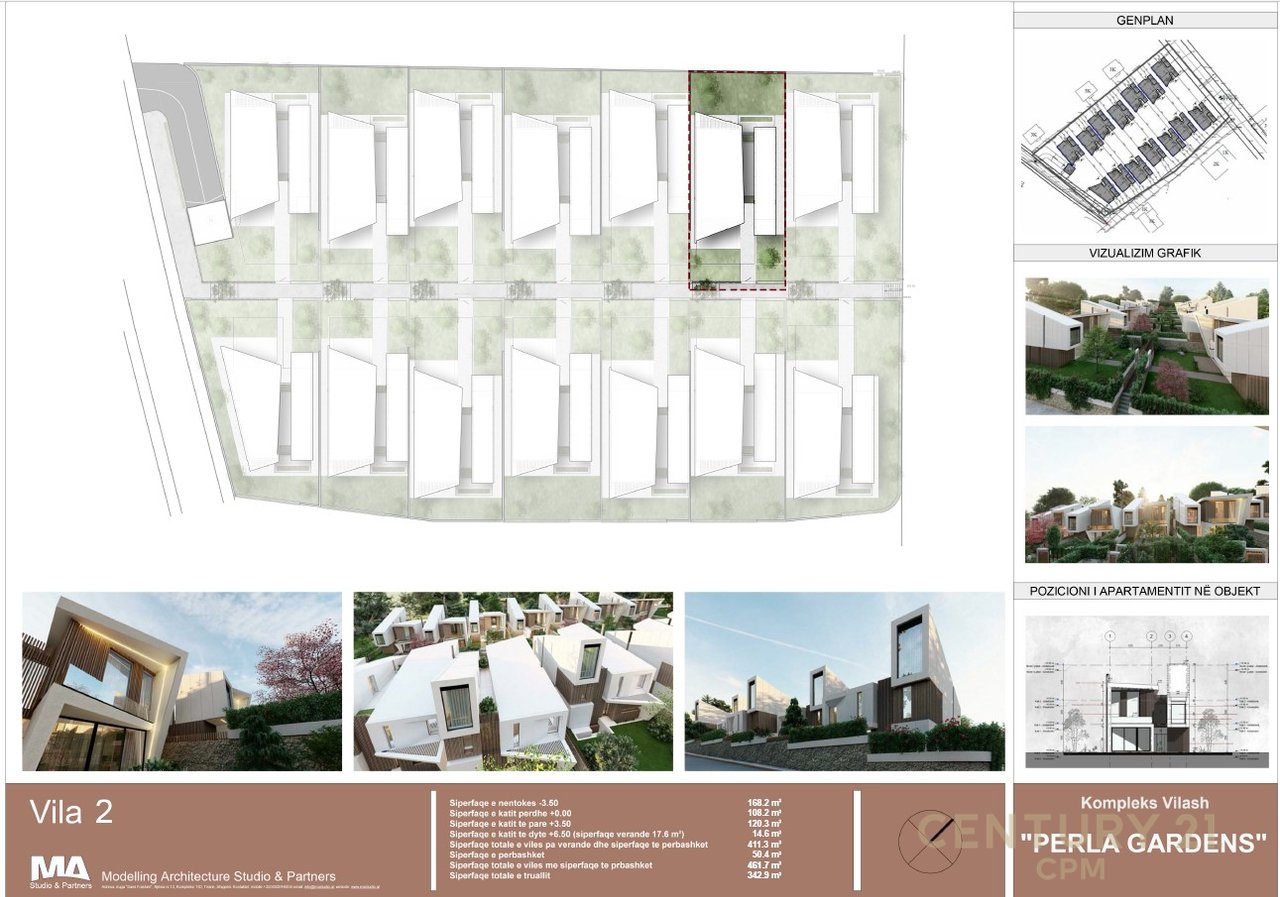Viewport: 1280px width, 897px height.
Task: Click "Modelling Architecture Studio & Partners" text
Action: point(219,876)
